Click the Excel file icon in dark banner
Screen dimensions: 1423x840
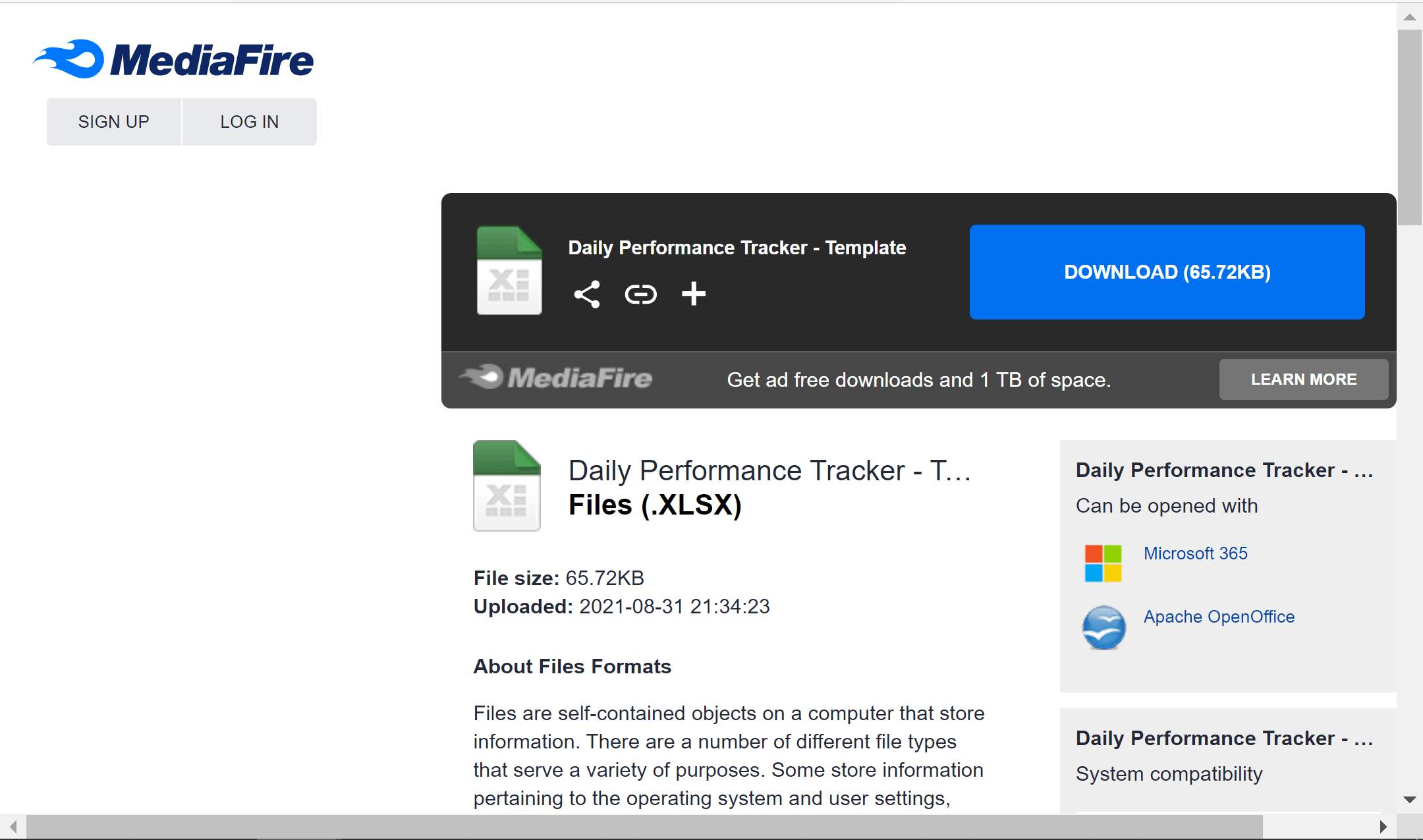509,270
